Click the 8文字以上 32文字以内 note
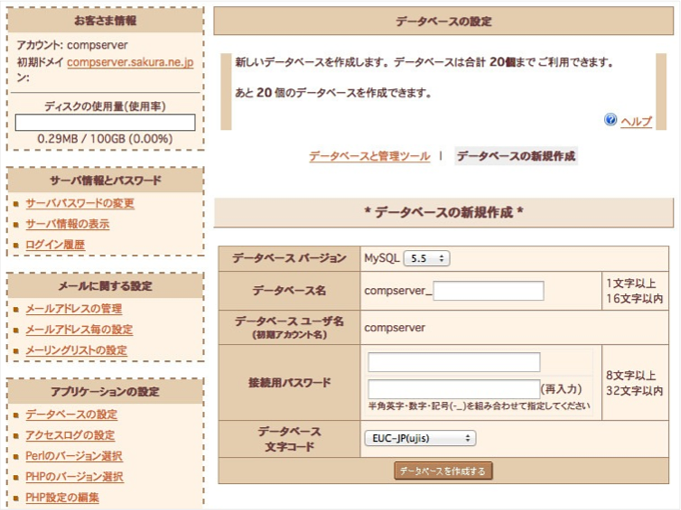 pos(635,383)
